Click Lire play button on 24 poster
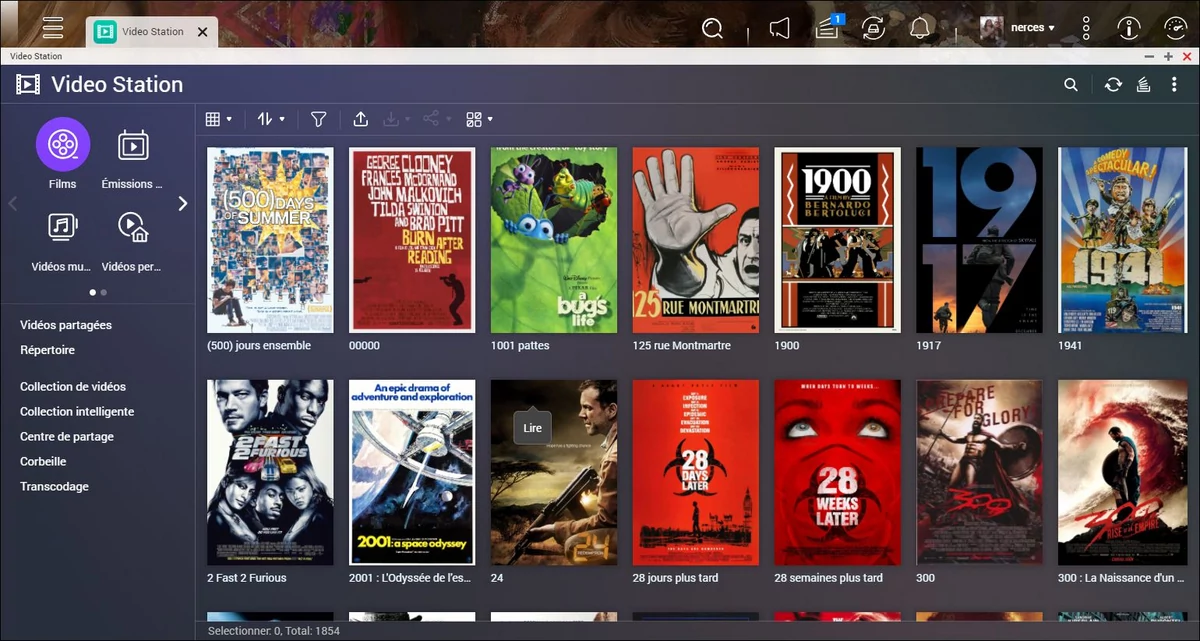The image size is (1200, 641). [x=532, y=428]
